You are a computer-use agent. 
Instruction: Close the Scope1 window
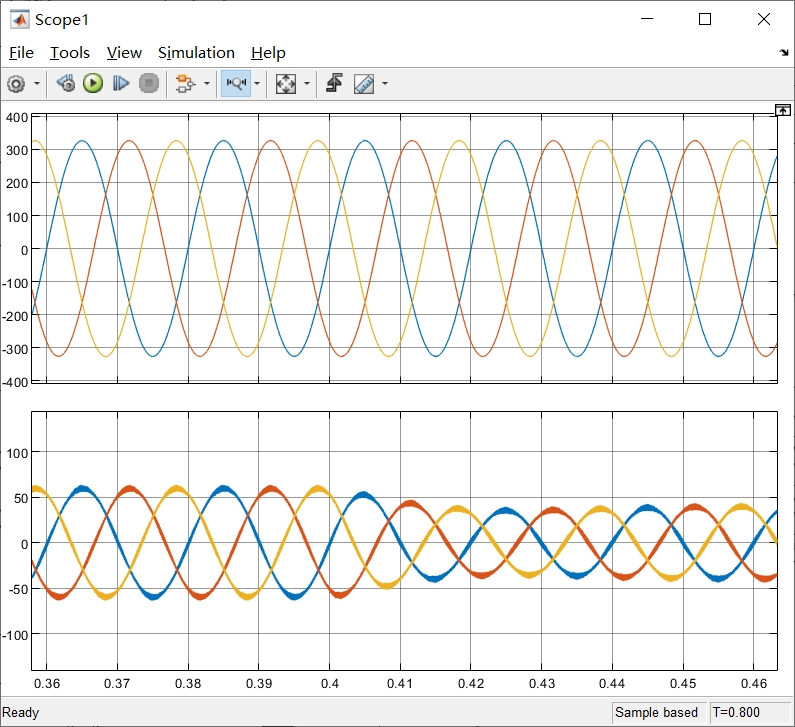click(x=764, y=19)
